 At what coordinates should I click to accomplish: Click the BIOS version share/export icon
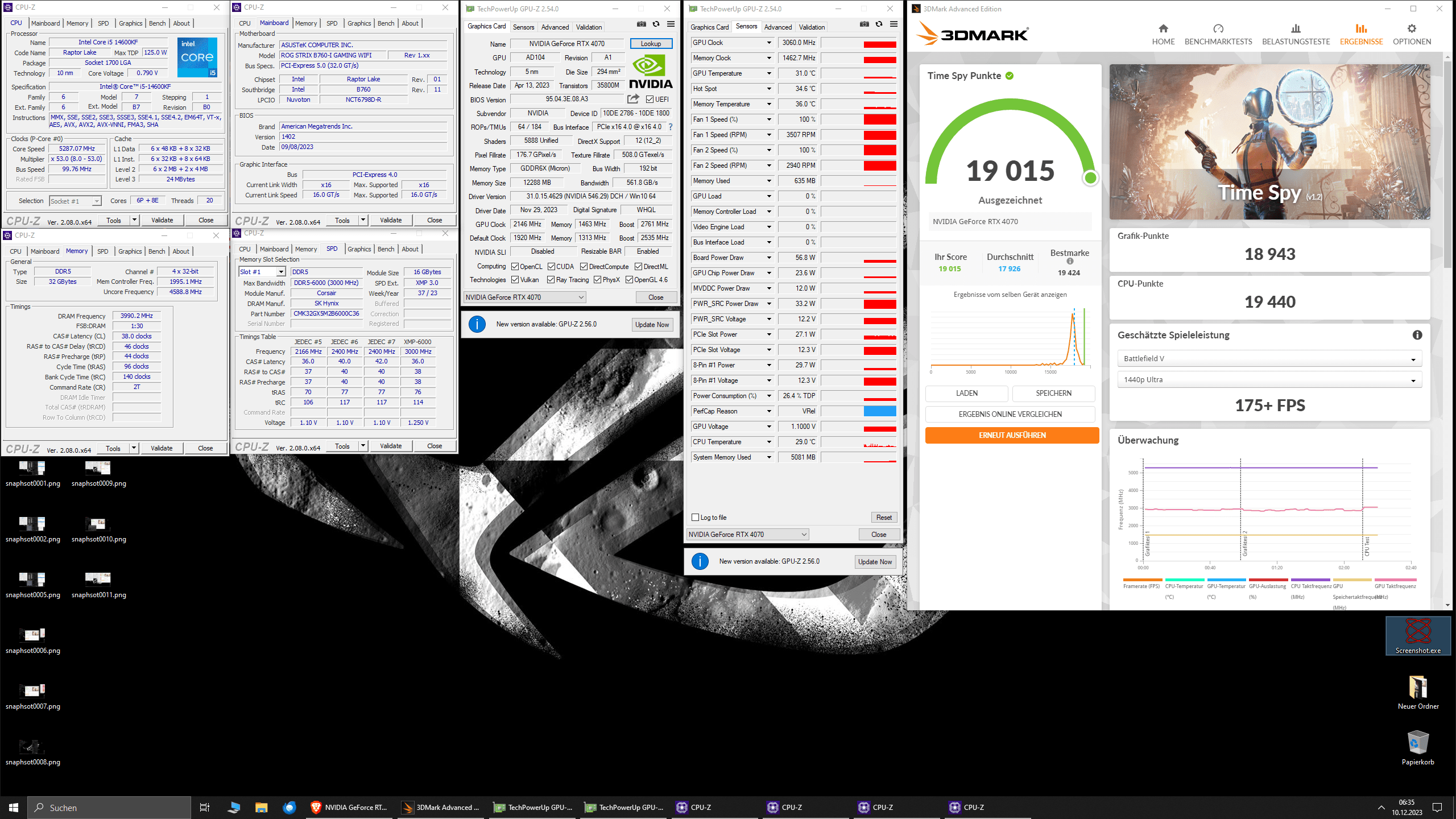[633, 99]
